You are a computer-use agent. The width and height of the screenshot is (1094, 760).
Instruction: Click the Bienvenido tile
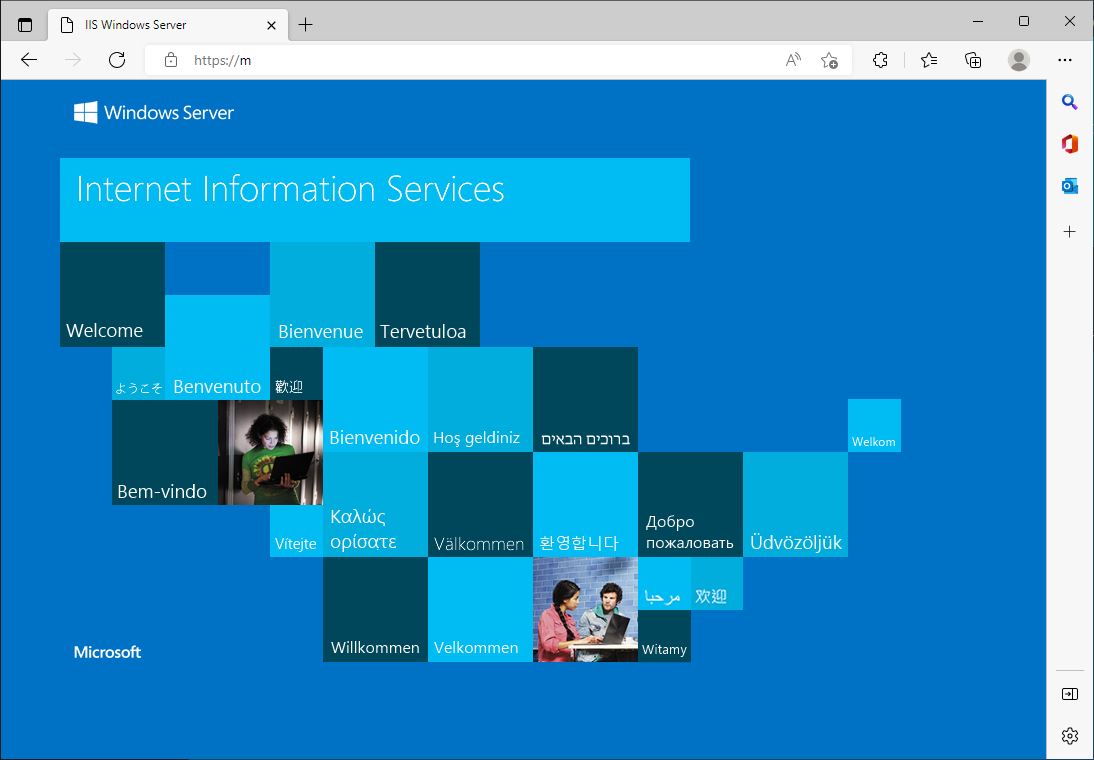375,399
